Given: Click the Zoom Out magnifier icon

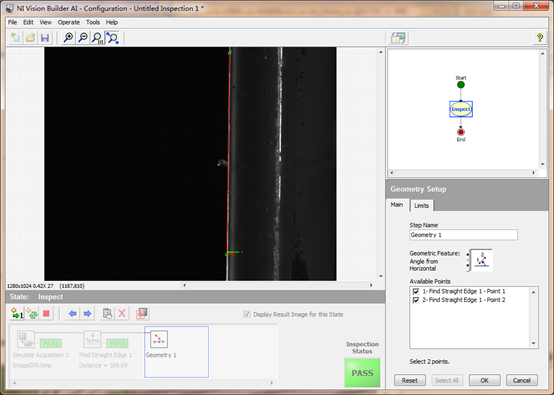Looking at the screenshot, I should point(83,37).
